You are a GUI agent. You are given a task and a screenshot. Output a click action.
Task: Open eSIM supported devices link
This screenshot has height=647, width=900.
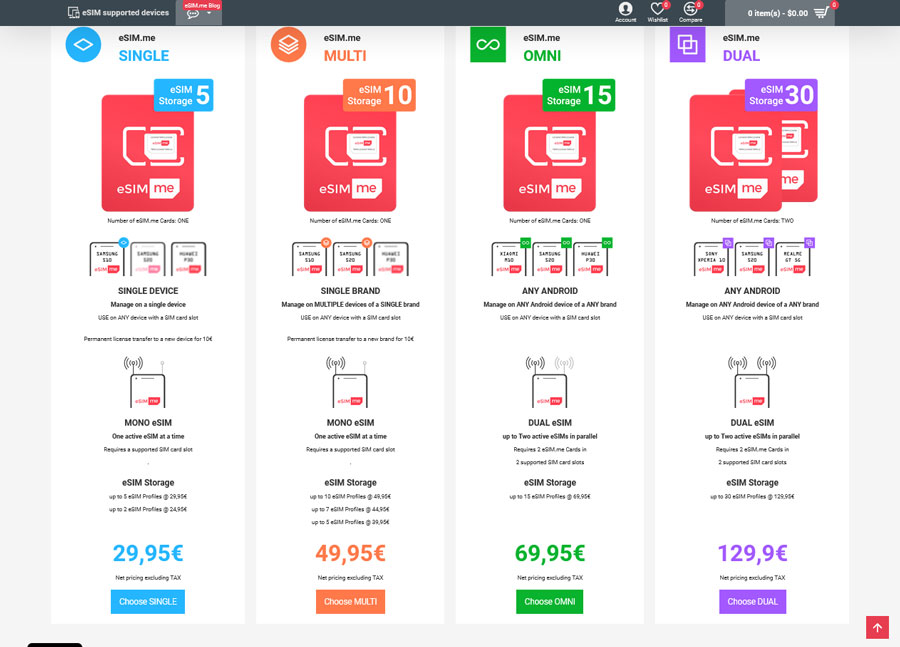click(118, 13)
